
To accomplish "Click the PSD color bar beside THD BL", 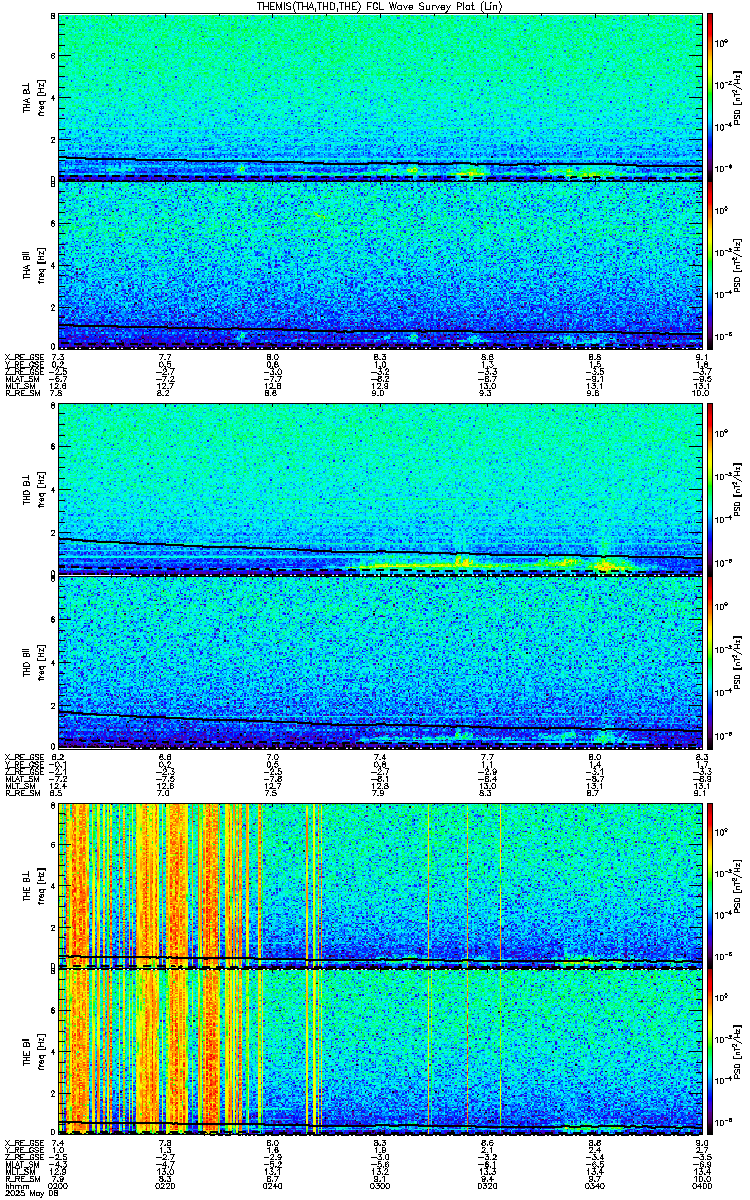I will click(710, 490).
